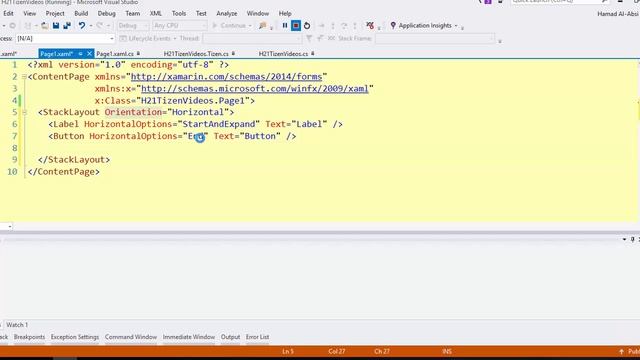640x360 pixels.
Task: Open the Thread dropdown field
Action: point(252,38)
